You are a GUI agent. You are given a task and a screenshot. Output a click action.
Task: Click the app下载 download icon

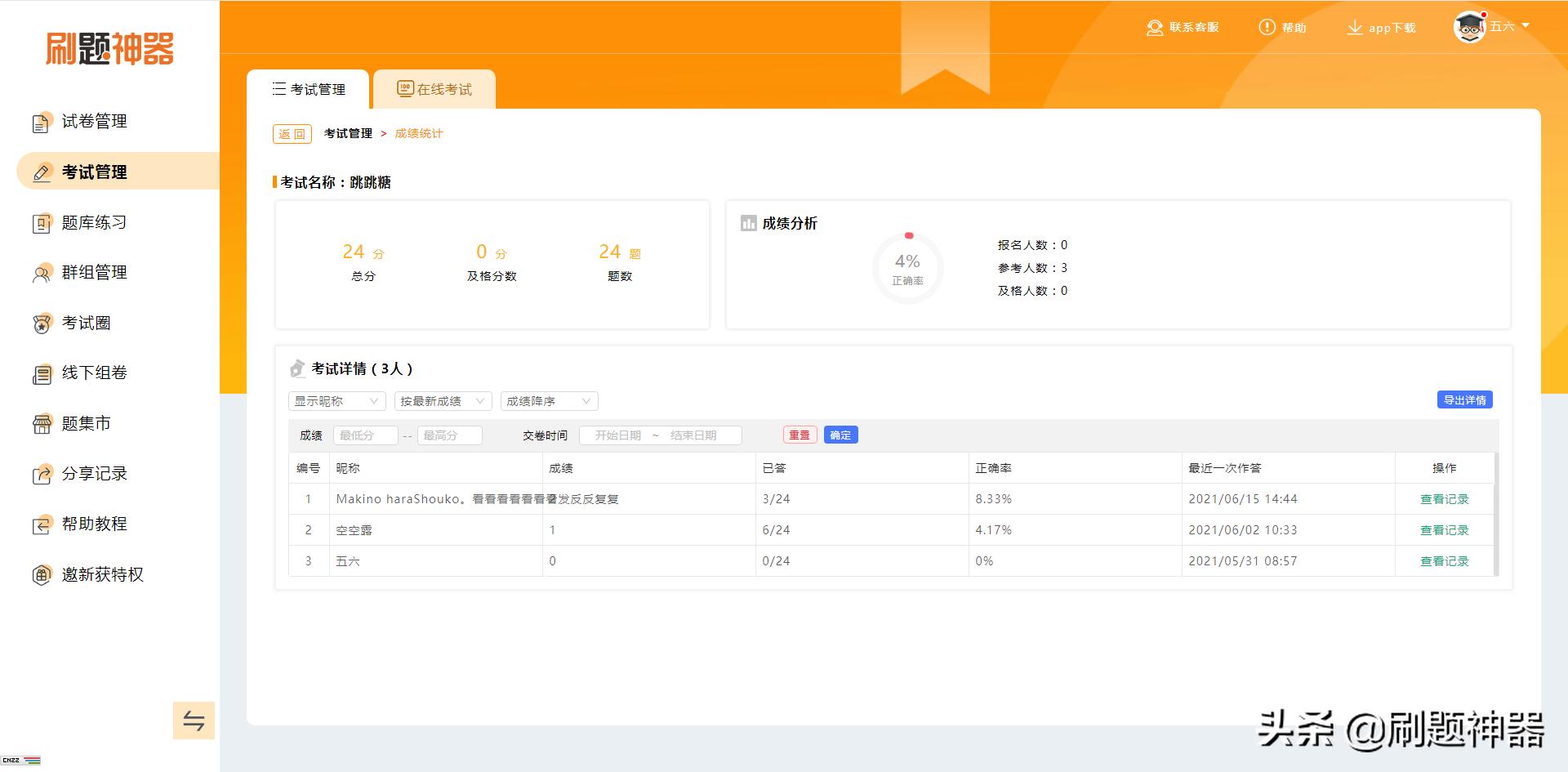pyautogui.click(x=1355, y=28)
